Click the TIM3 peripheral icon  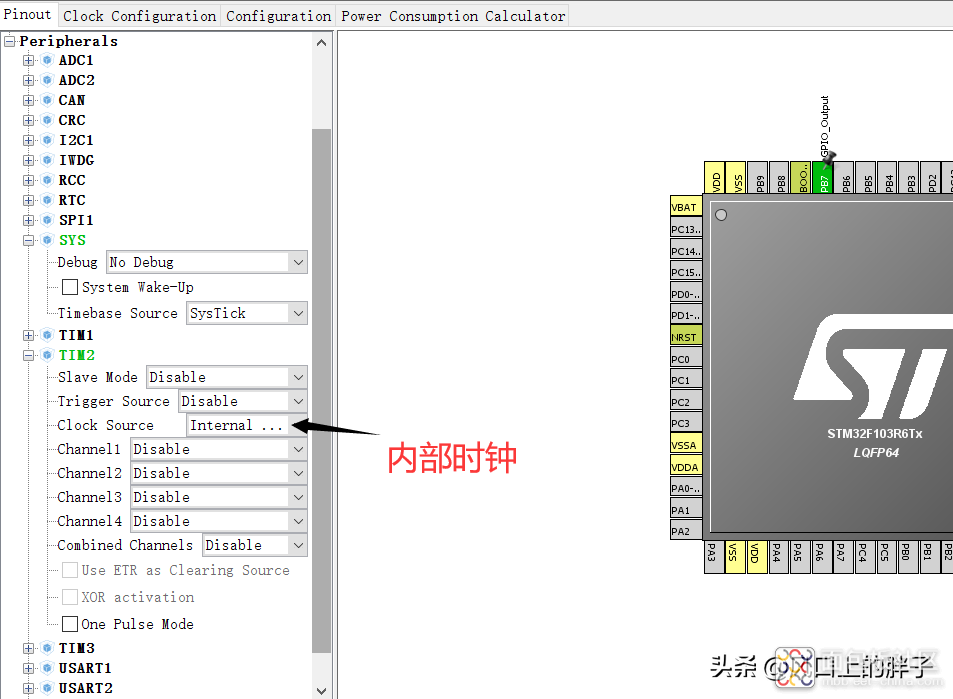[x=47, y=649]
